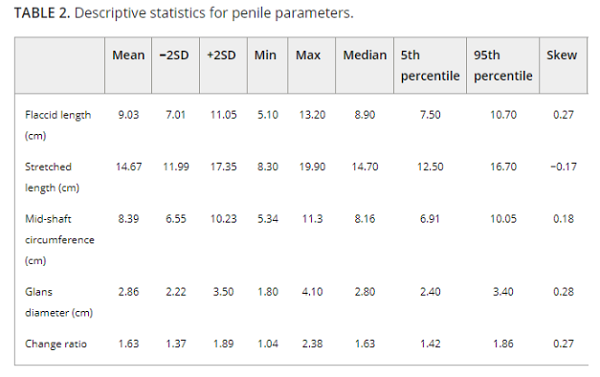This screenshot has height=377, width=600.
Task: Select the −2SD column header
Action: [x=174, y=55]
